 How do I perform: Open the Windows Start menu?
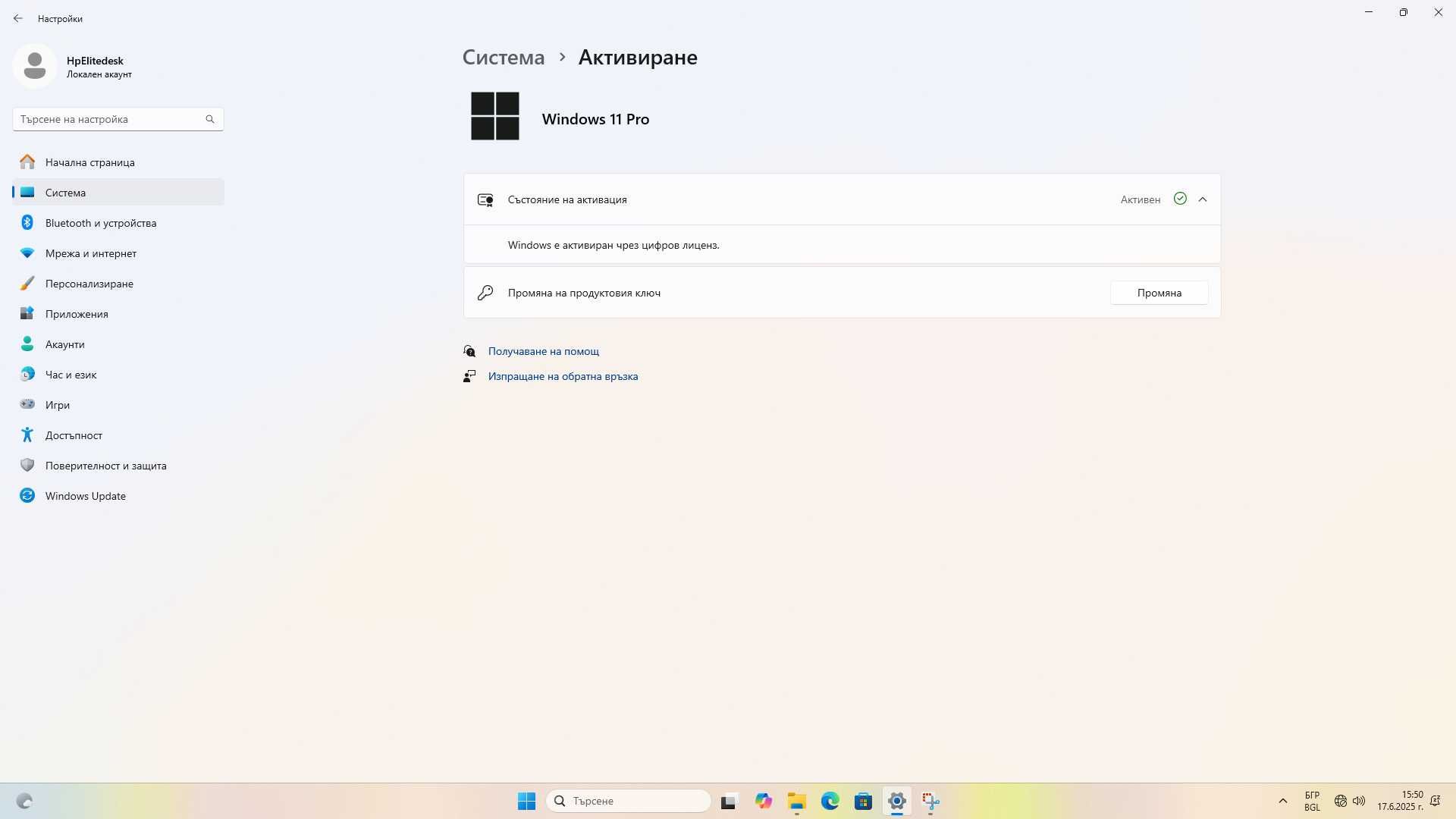pyautogui.click(x=526, y=801)
